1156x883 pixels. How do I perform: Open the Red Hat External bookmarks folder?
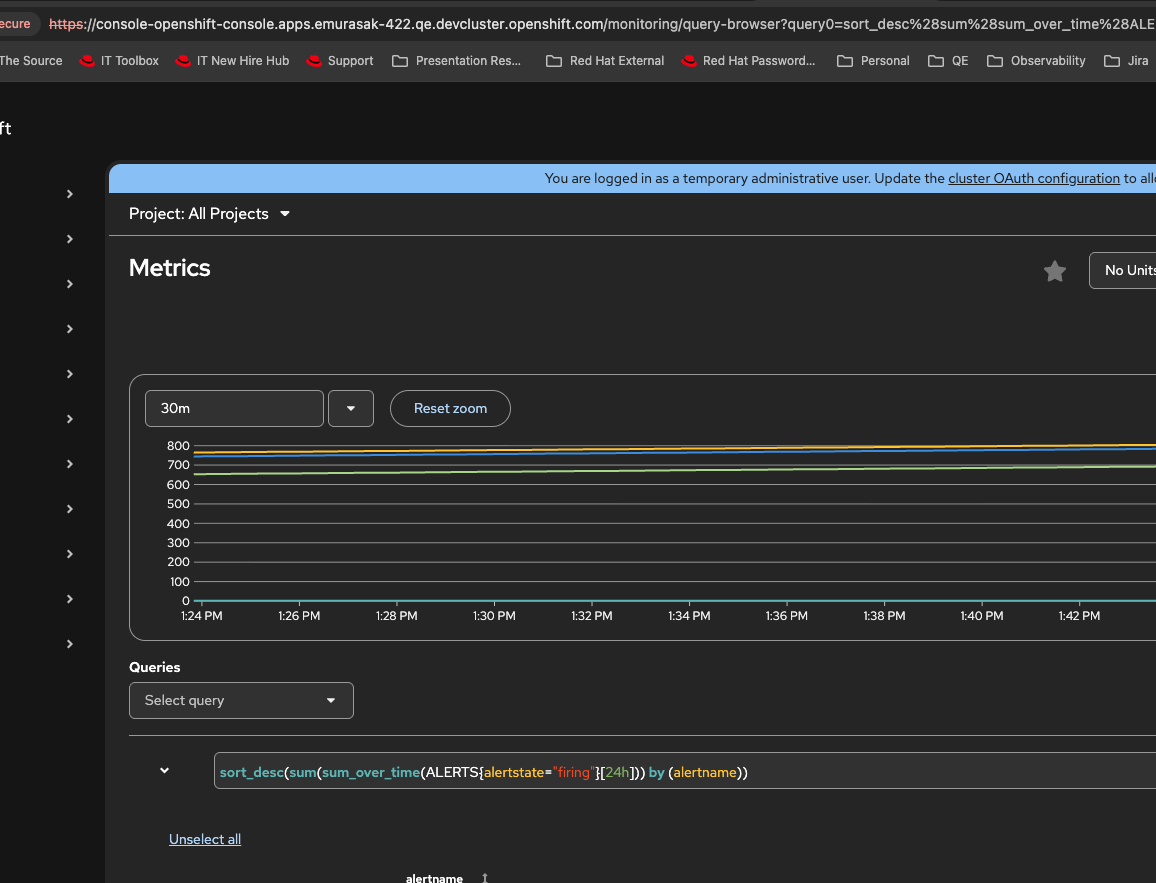tap(605, 61)
